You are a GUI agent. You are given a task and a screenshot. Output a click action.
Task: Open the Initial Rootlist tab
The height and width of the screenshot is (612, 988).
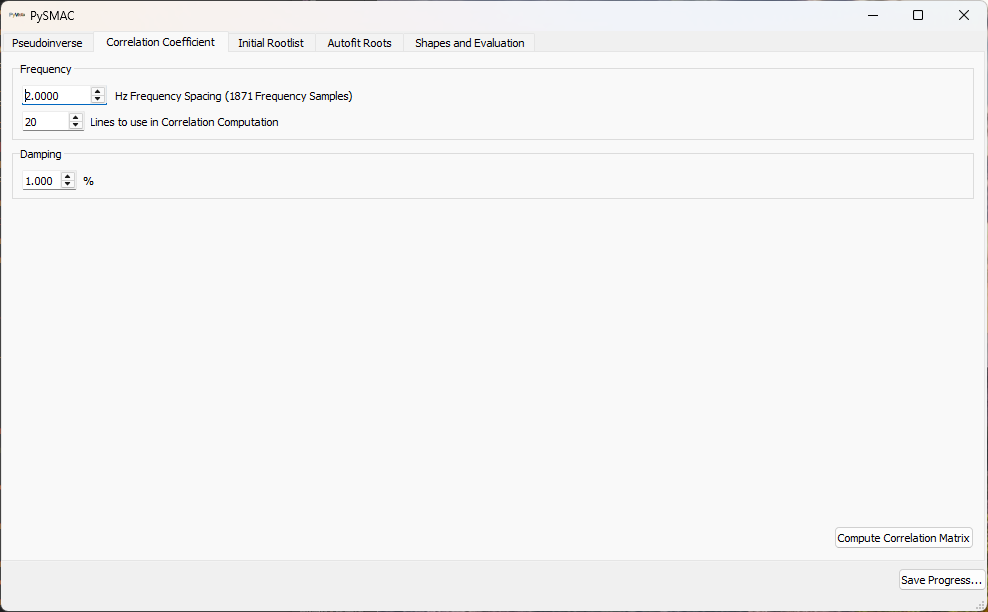point(271,42)
